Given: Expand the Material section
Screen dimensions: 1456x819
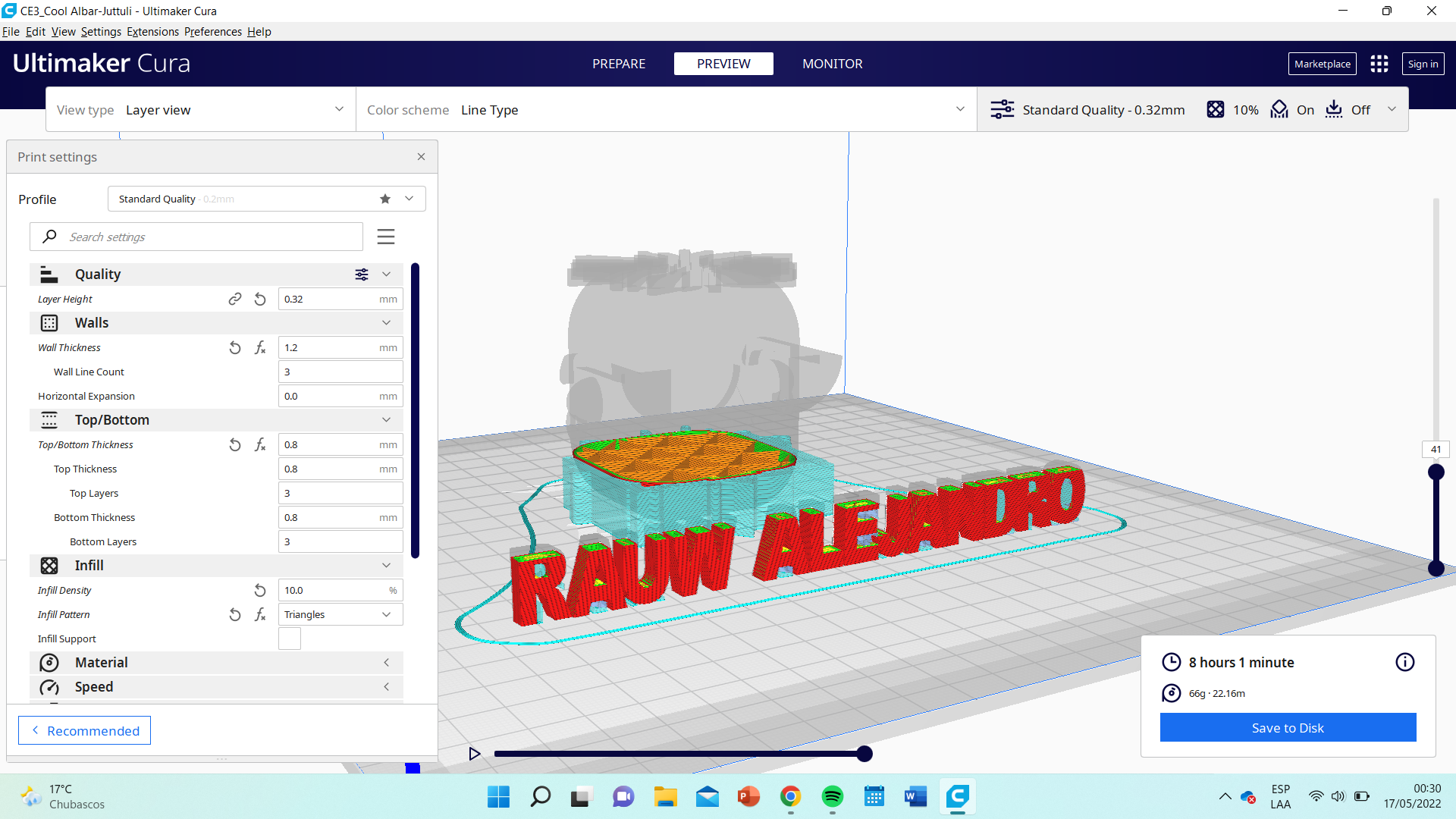Looking at the screenshot, I should (386, 663).
